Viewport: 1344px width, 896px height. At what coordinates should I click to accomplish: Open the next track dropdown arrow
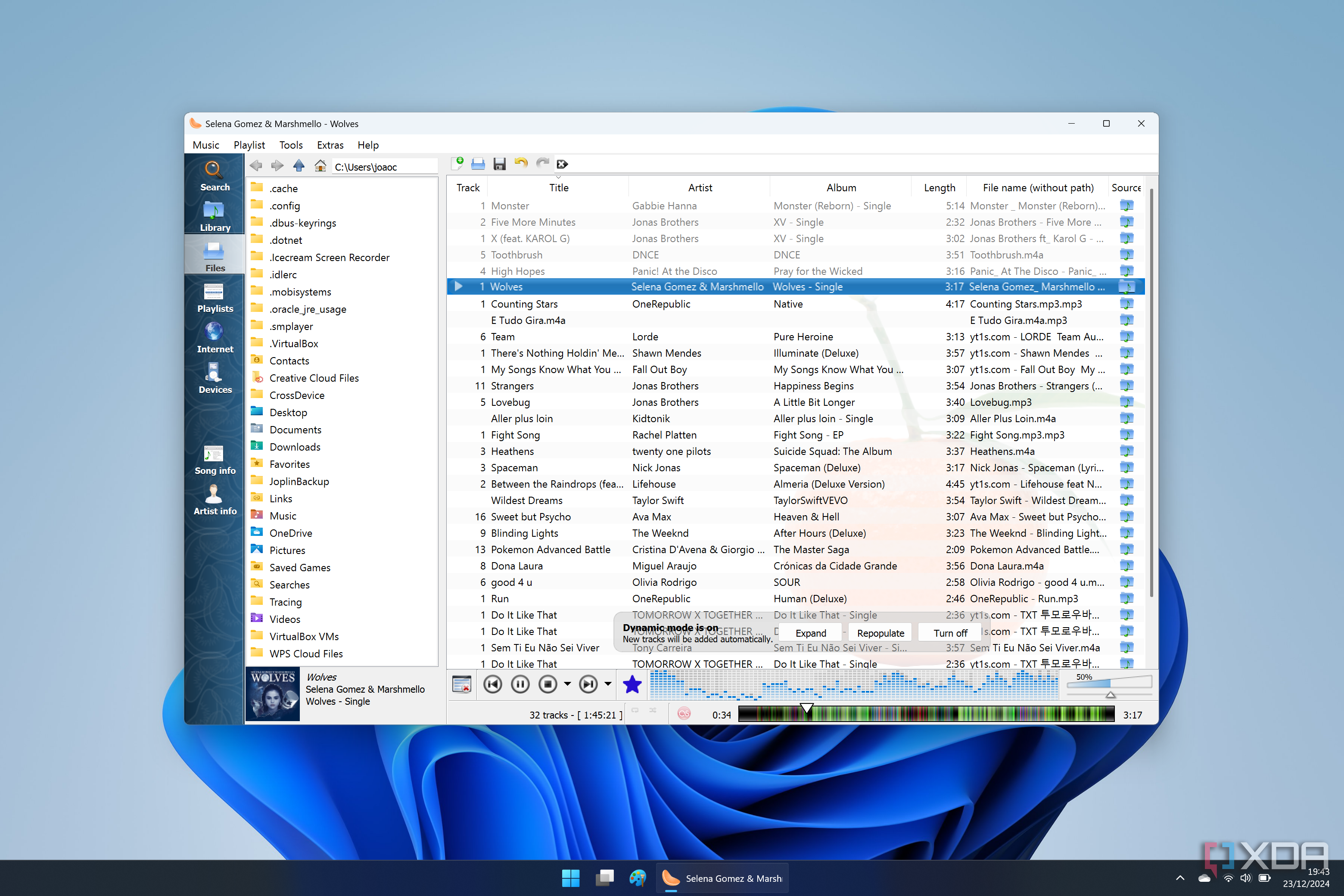(608, 684)
